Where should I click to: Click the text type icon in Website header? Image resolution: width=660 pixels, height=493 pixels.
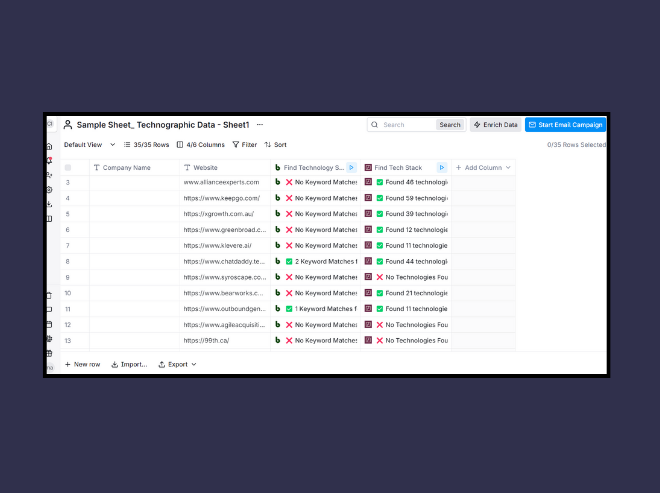pyautogui.click(x=187, y=168)
